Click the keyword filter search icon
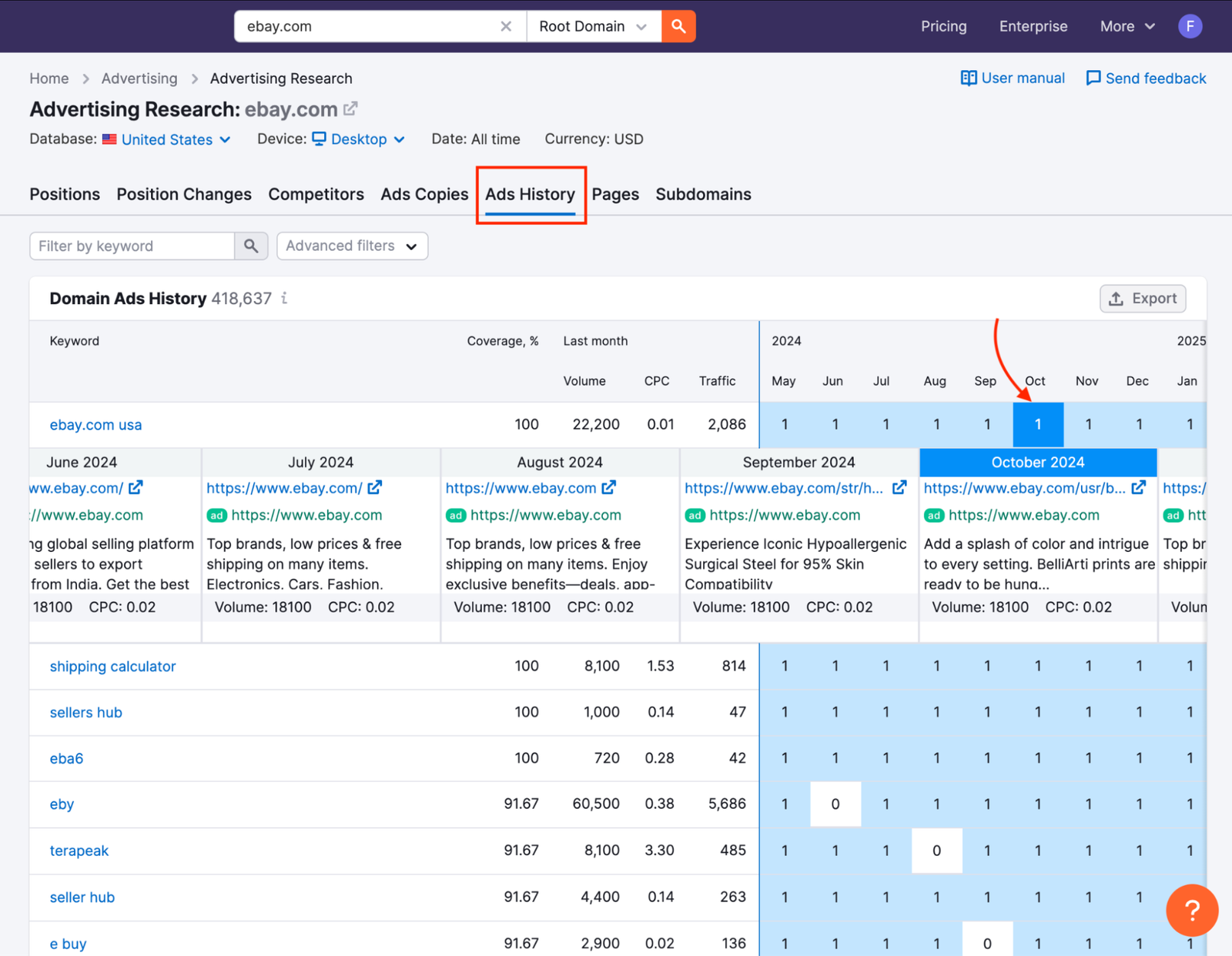Image resolution: width=1232 pixels, height=956 pixels. 251,246
